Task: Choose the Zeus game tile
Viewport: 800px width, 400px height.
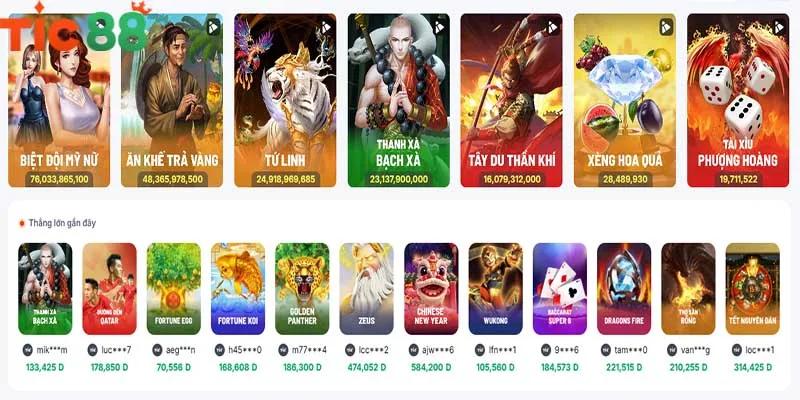Action: tap(367, 289)
